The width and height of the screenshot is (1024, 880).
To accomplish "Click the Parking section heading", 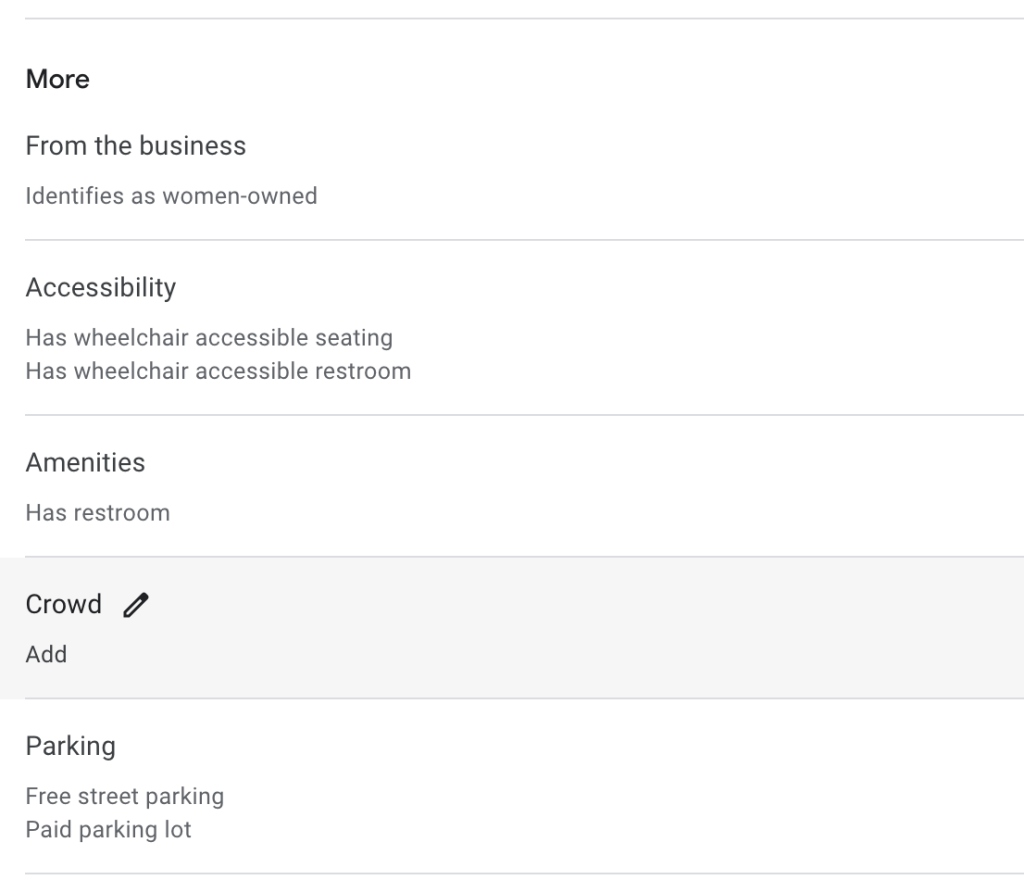I will (x=70, y=746).
